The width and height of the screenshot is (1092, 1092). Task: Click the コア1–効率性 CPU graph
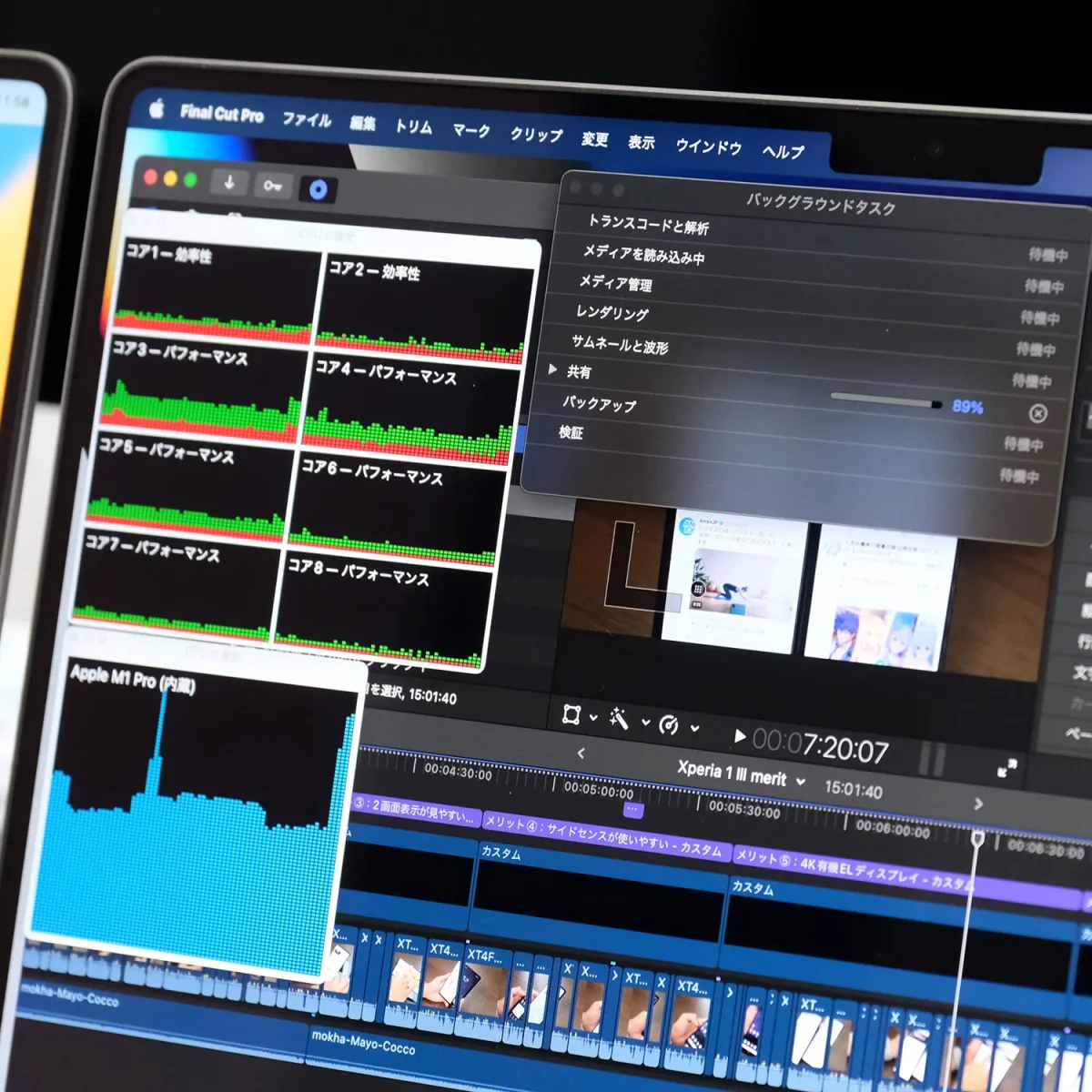tap(217, 291)
